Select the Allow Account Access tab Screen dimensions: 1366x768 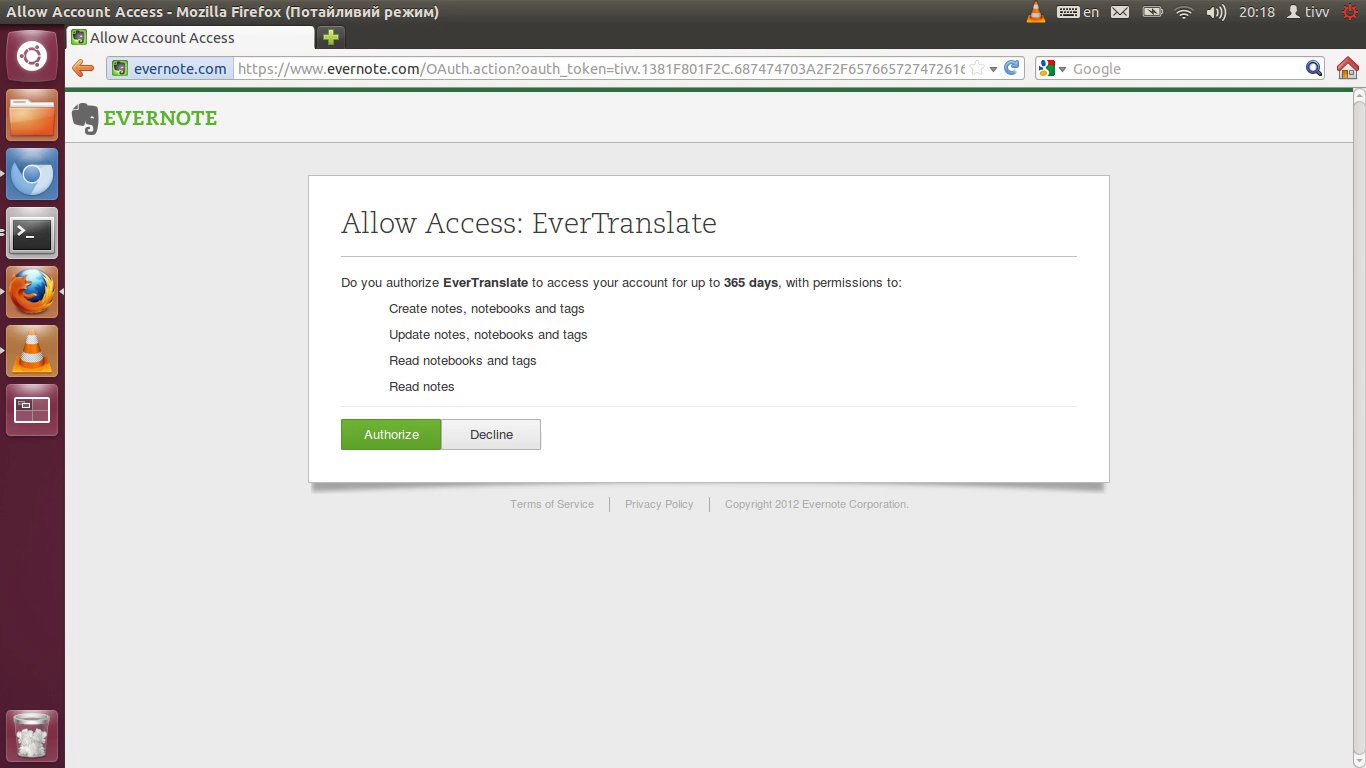click(190, 37)
